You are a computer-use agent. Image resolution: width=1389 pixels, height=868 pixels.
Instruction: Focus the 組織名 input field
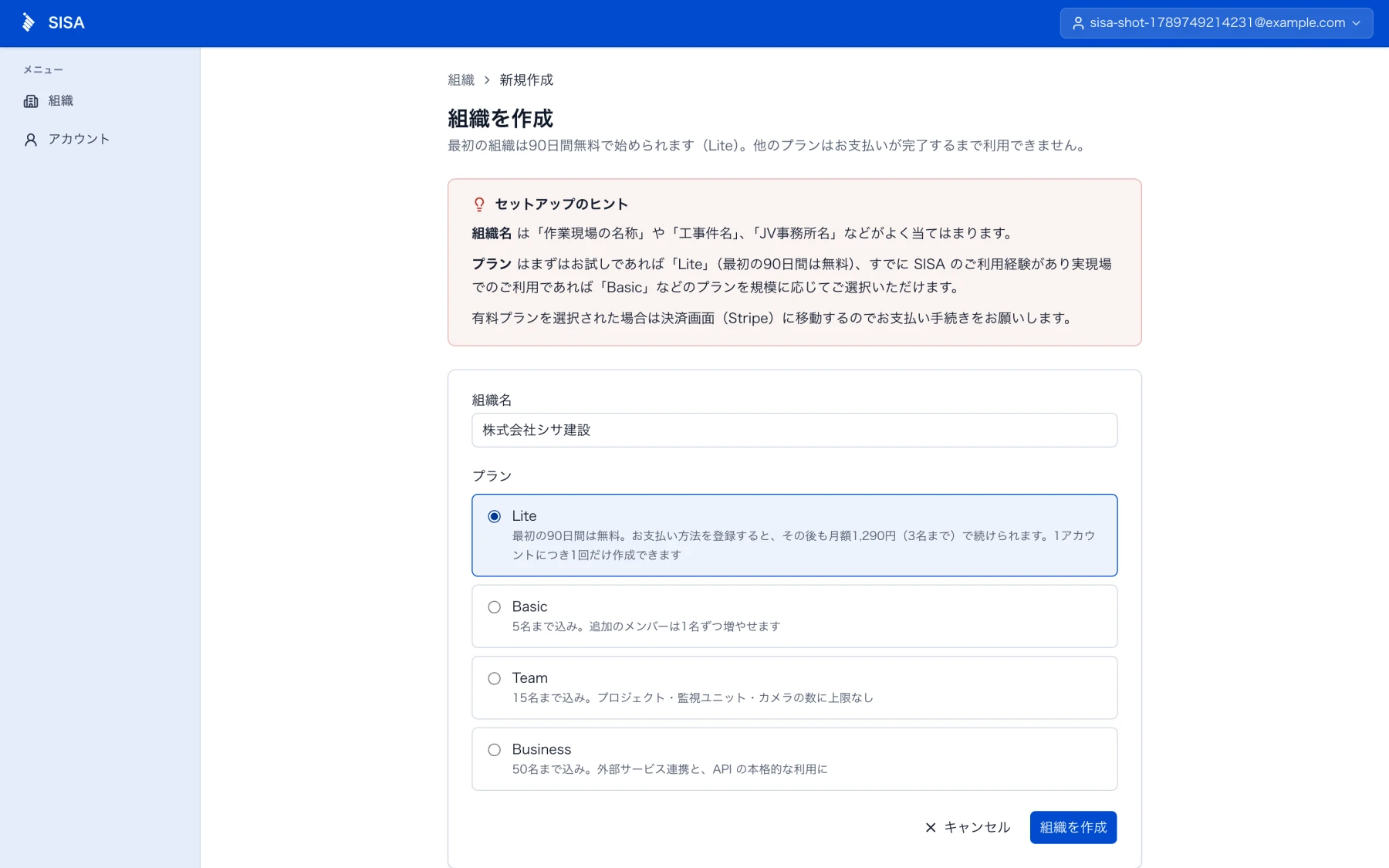(x=795, y=431)
